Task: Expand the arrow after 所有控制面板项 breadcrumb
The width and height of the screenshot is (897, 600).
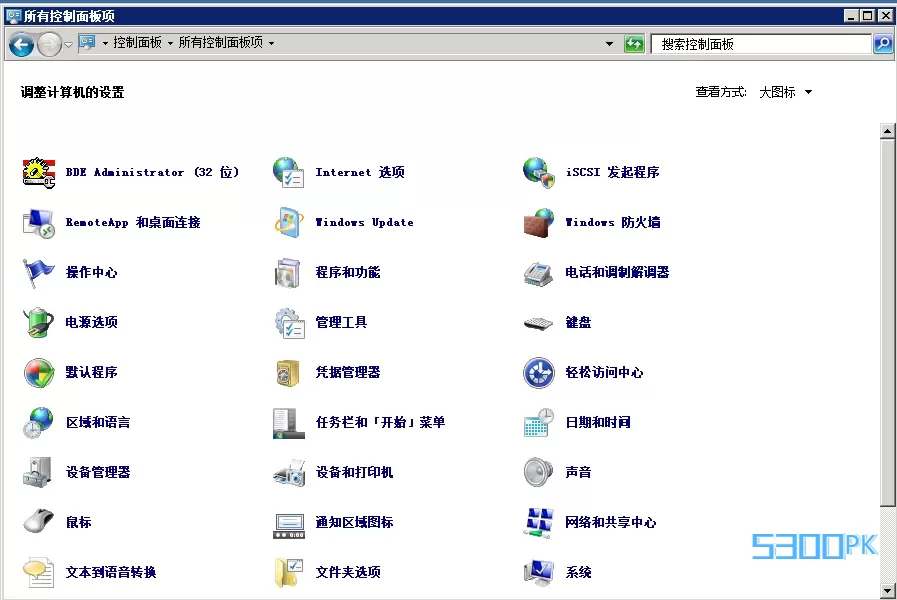Action: point(271,43)
